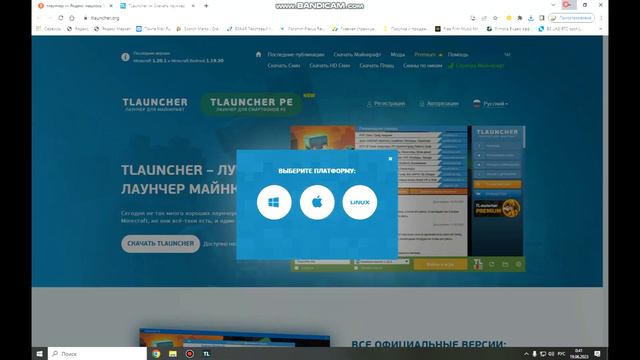Open the Регистрация link

click(x=386, y=104)
